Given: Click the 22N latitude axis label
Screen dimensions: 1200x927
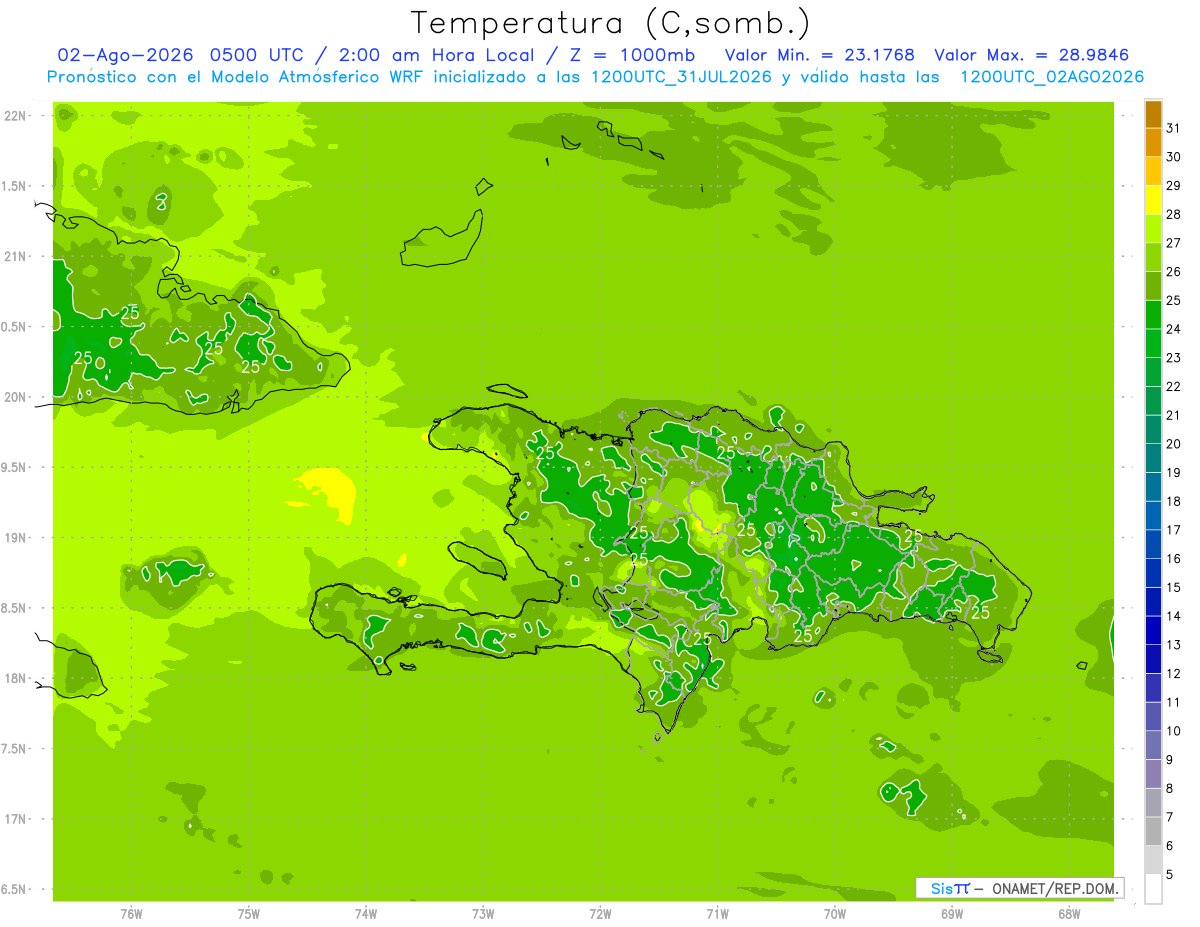Looking at the screenshot, I should tap(17, 116).
